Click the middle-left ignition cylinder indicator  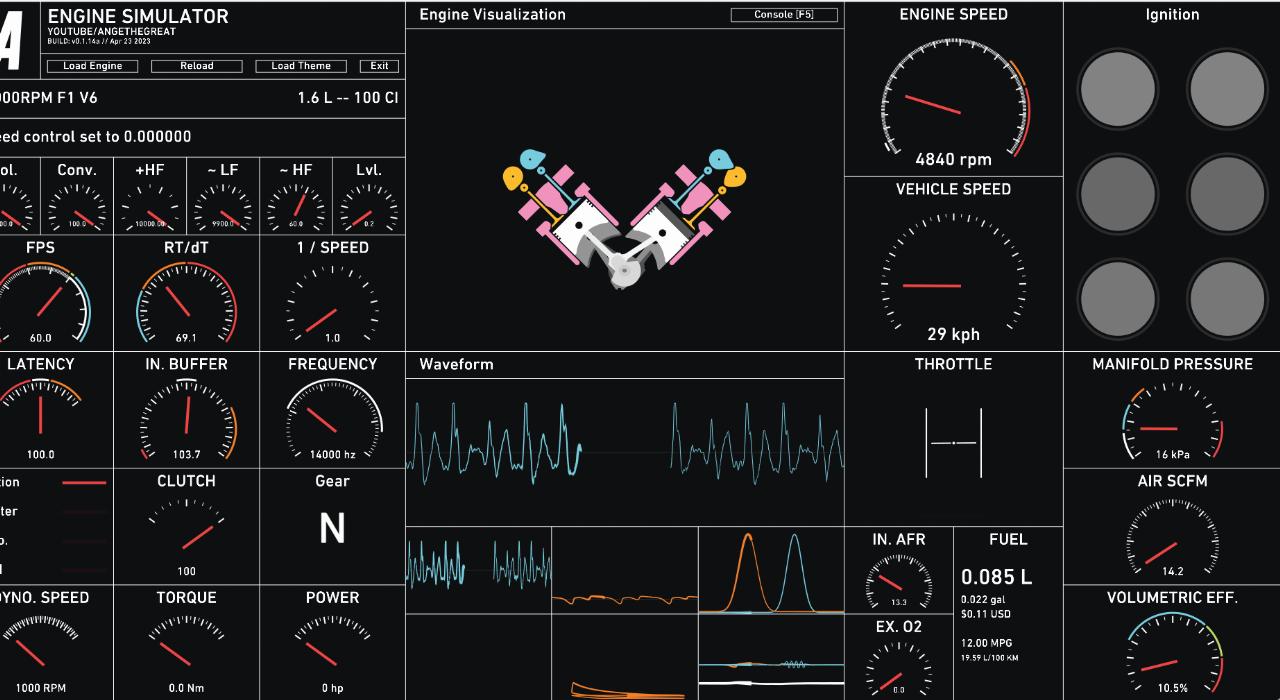coord(1117,193)
